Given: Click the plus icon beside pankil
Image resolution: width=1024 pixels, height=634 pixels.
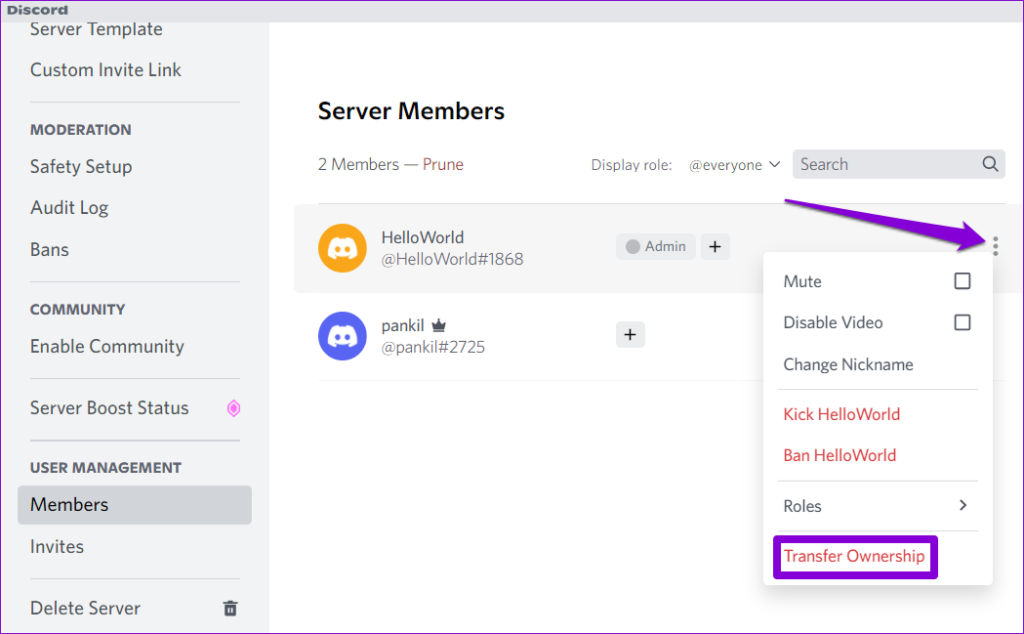Looking at the screenshot, I should (x=630, y=334).
